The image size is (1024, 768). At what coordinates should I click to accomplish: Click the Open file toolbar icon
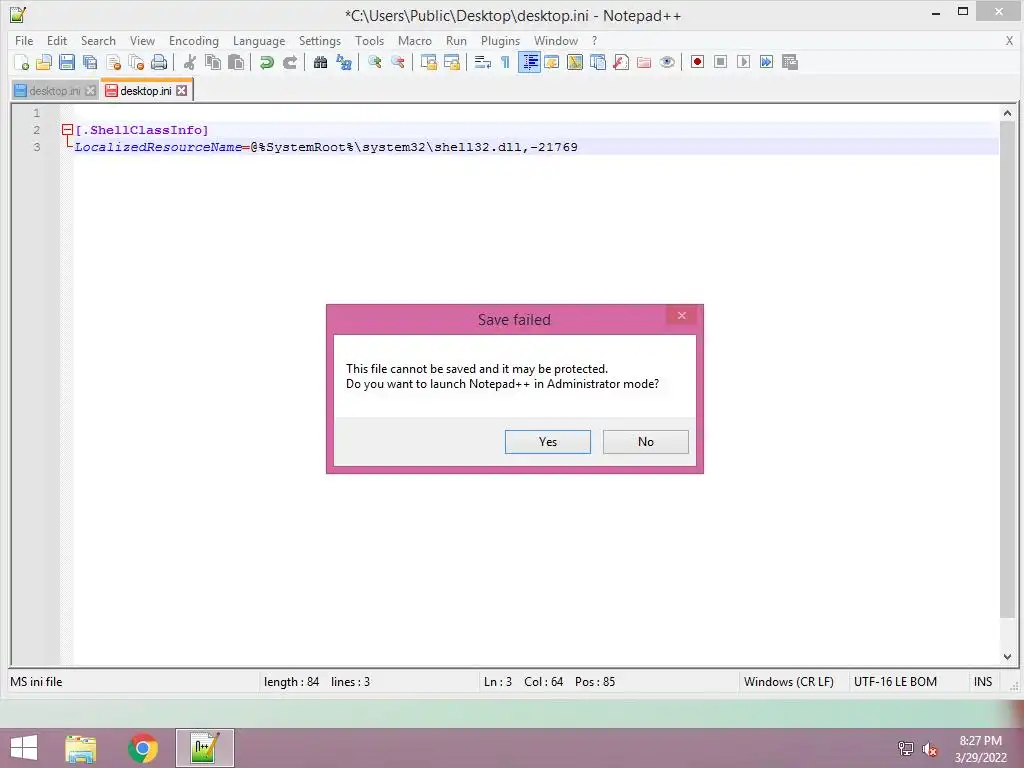pos(44,62)
